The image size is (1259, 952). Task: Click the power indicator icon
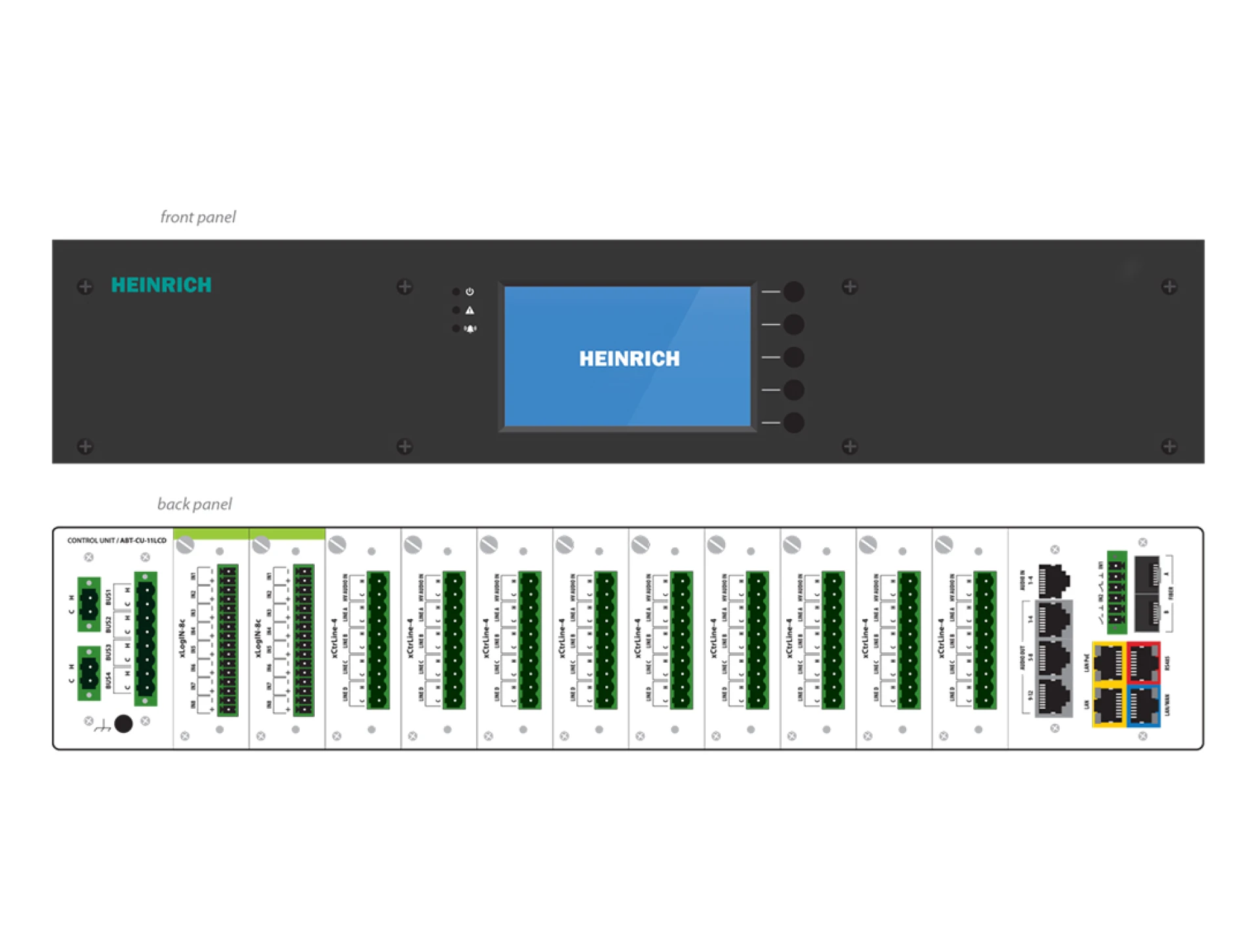[x=470, y=292]
